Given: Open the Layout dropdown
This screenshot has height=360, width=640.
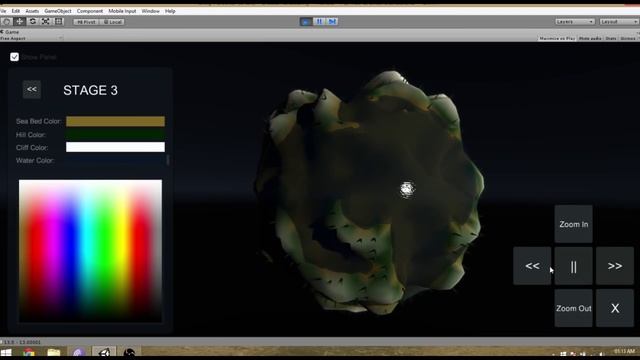Looking at the screenshot, I should coord(619,22).
